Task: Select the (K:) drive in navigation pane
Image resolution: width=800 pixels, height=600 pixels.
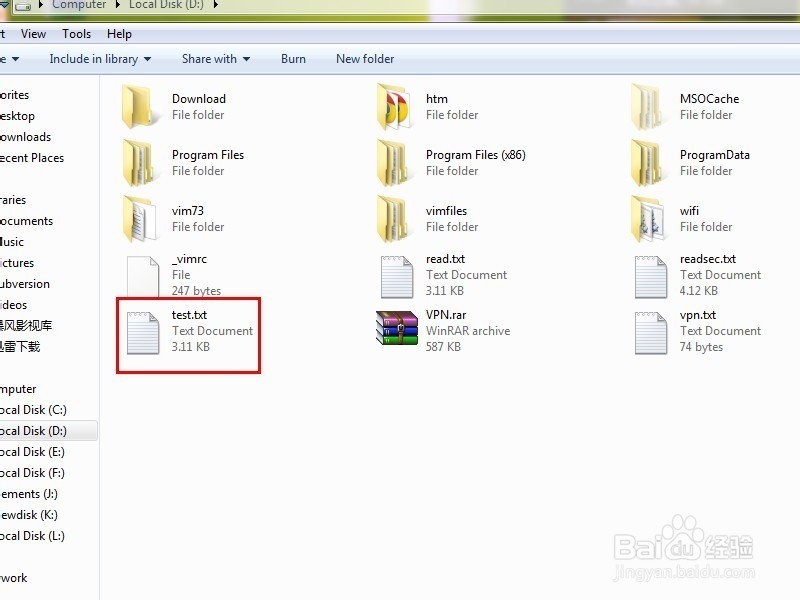Action: [29, 514]
